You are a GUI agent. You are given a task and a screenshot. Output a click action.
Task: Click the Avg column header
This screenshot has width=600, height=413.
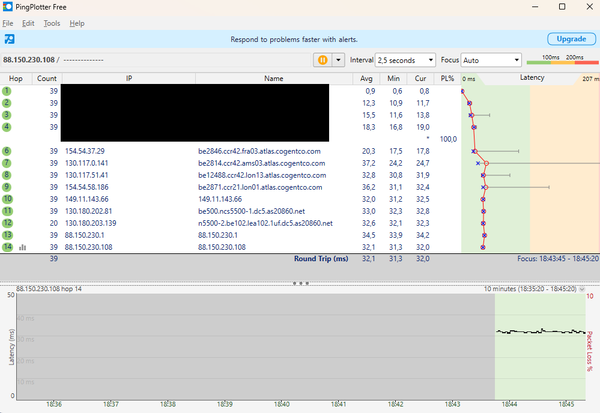[366, 78]
